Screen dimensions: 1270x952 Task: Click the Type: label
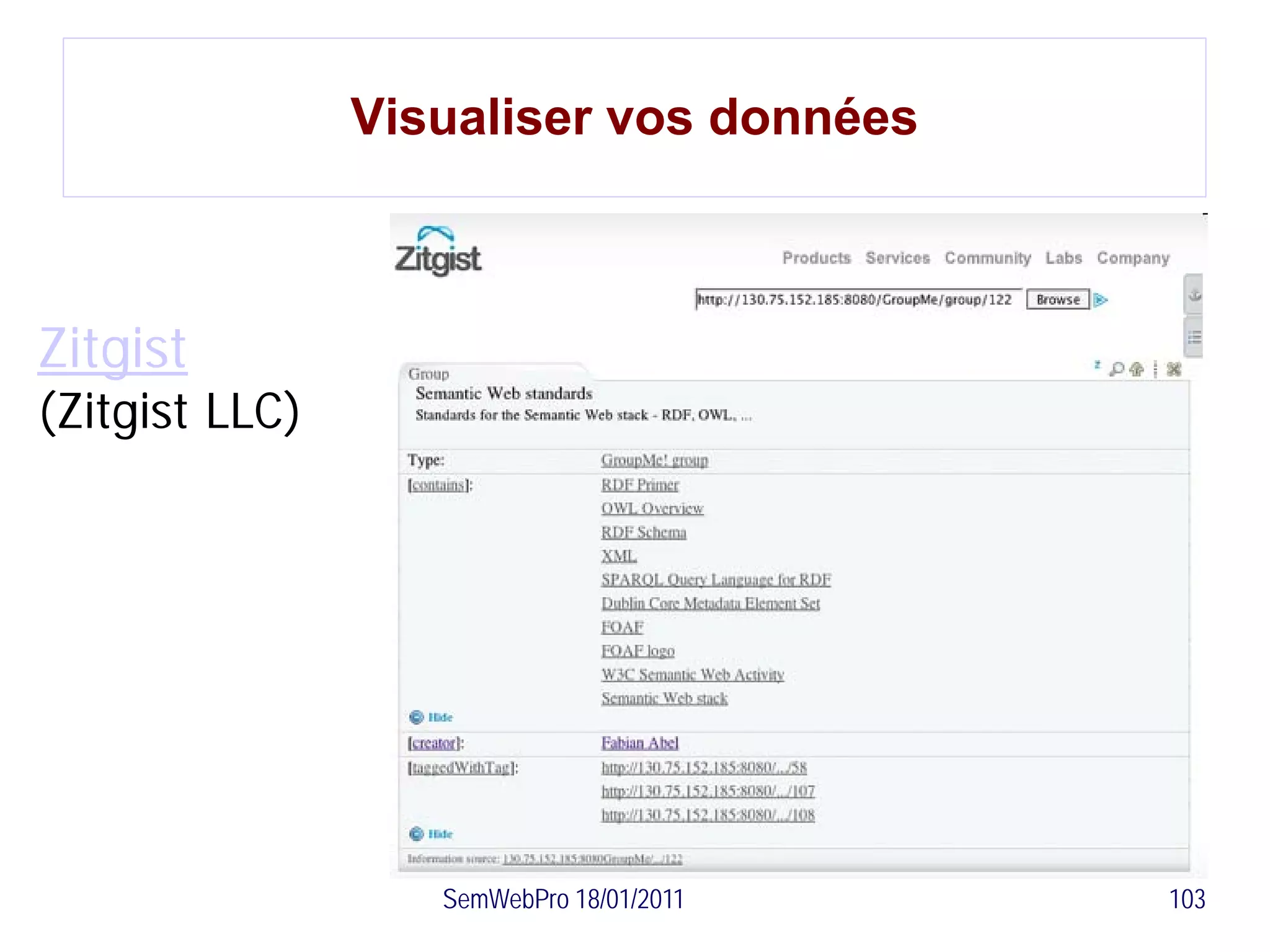(426, 461)
